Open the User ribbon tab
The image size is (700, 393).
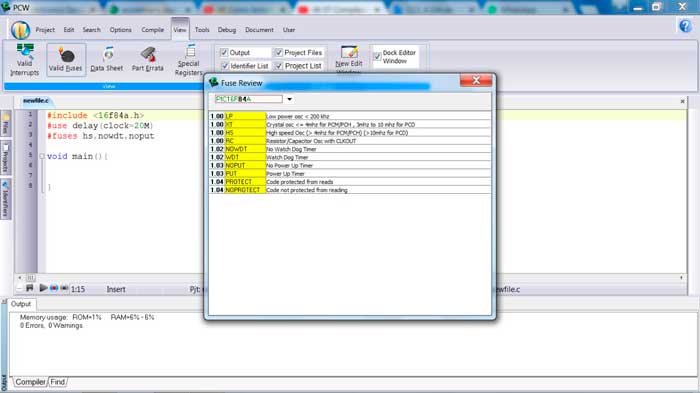(289, 30)
